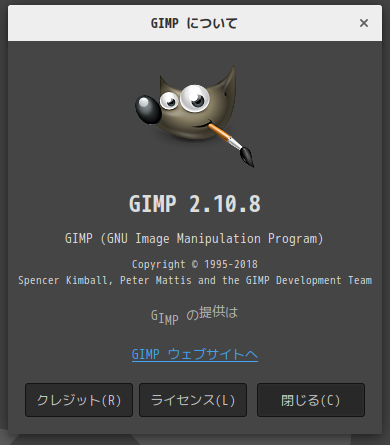Click the 'Spencer Kimball, Peter Mattis' credits line
Screen dimensions: 390x445
tap(195, 280)
